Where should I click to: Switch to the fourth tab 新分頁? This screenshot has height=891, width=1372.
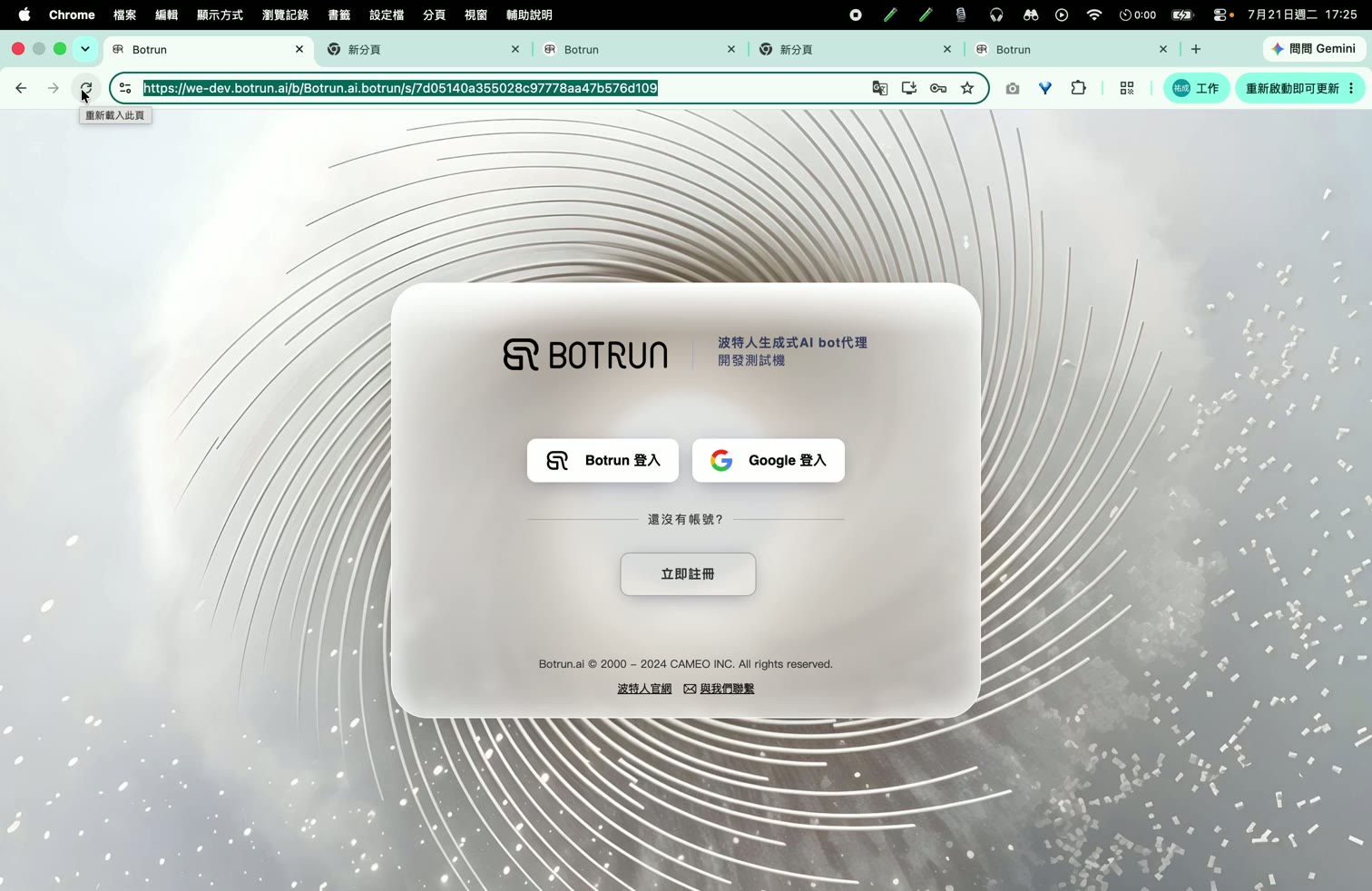tap(855, 49)
